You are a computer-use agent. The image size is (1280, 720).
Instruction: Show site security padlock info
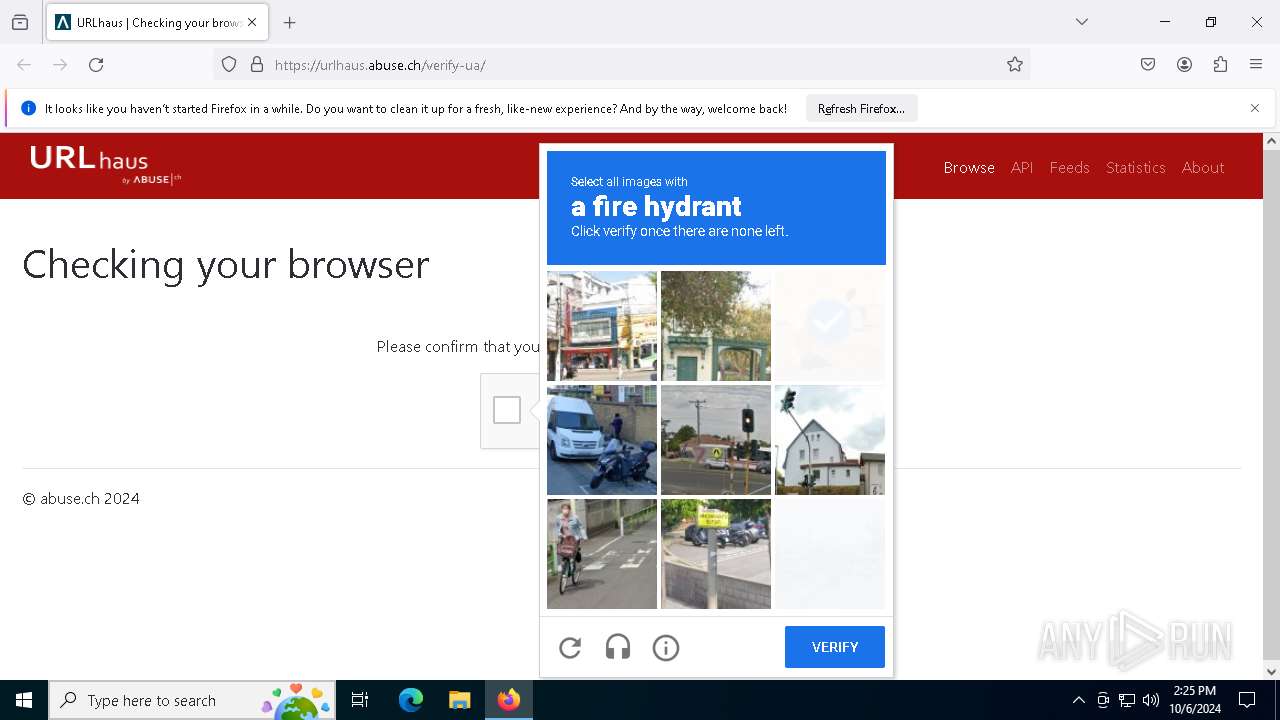pyautogui.click(x=257, y=65)
